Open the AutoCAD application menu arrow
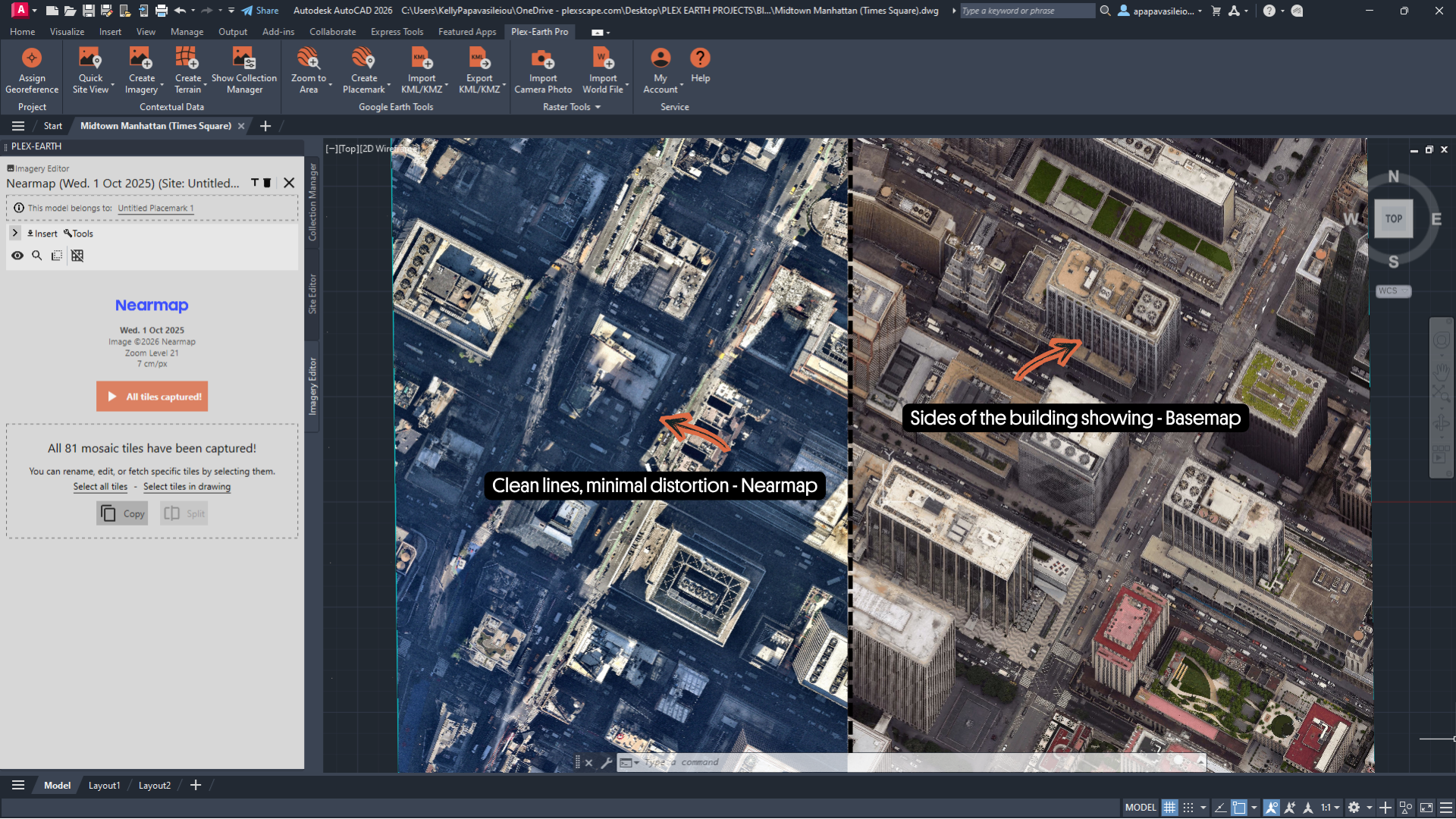The width and height of the screenshot is (1456, 819). tap(34, 11)
